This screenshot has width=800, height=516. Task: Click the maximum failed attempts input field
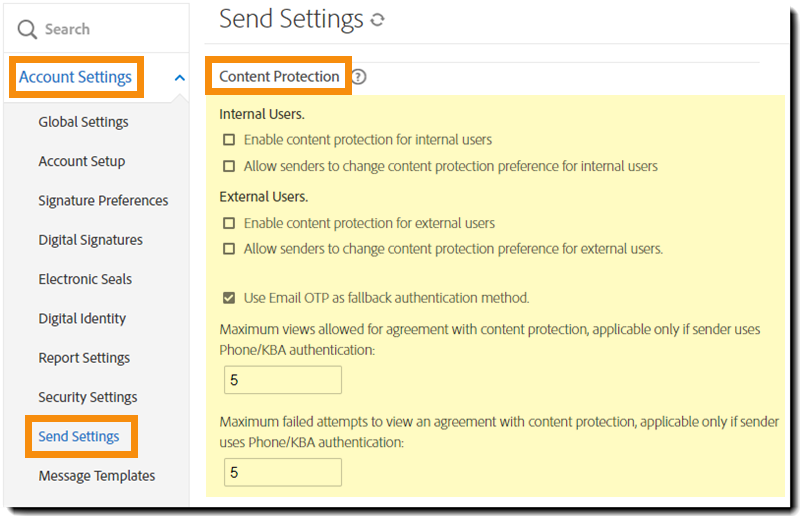283,472
